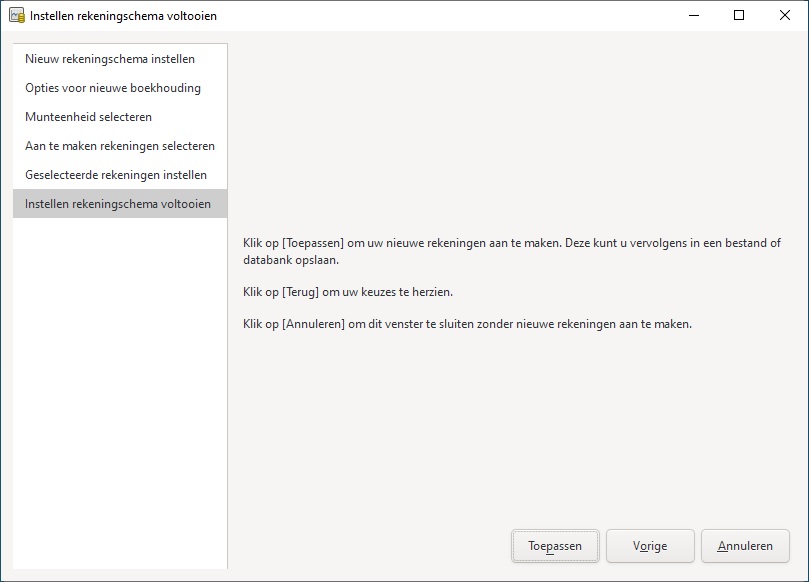
Task: Click empty space left of Toepassen button
Action: pyautogui.click(x=370, y=546)
